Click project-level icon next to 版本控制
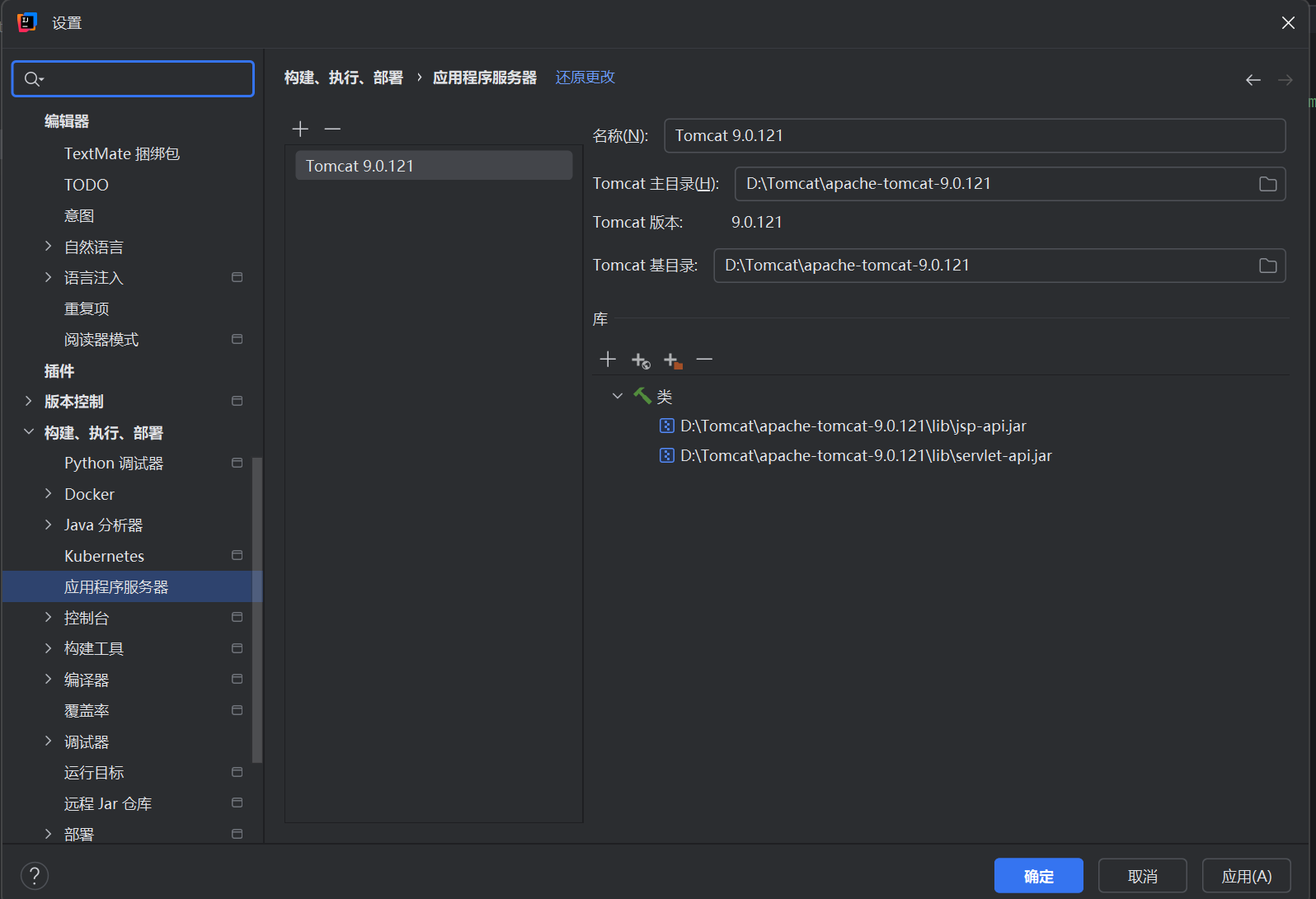1316x899 pixels. pos(237,401)
